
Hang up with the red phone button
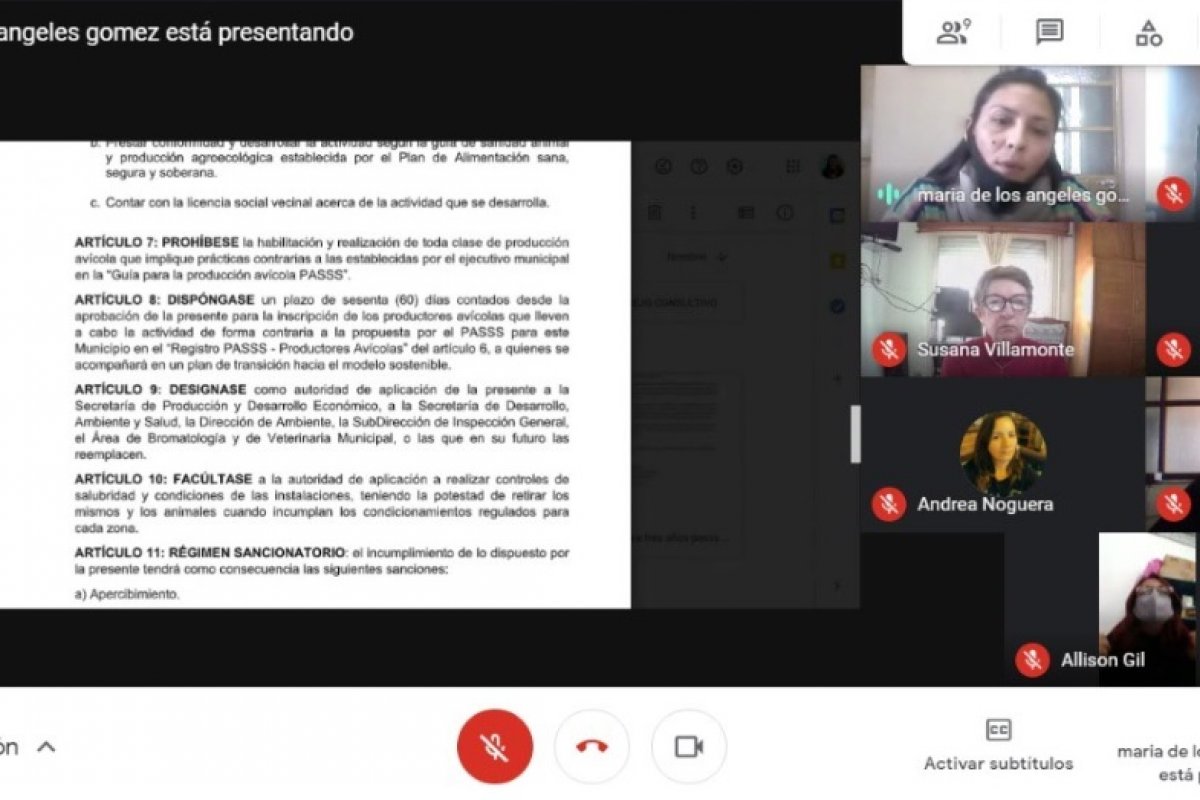click(592, 747)
